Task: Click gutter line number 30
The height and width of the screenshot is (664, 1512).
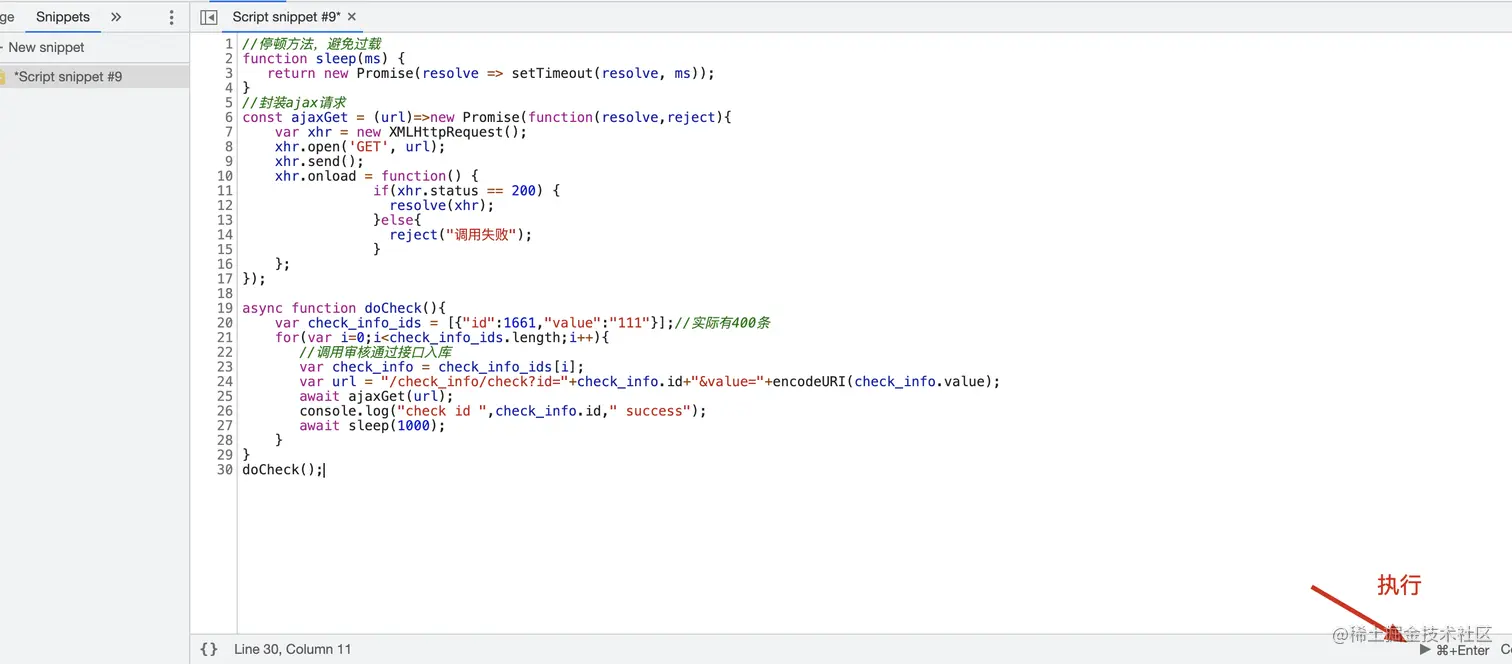Action: click(225, 469)
